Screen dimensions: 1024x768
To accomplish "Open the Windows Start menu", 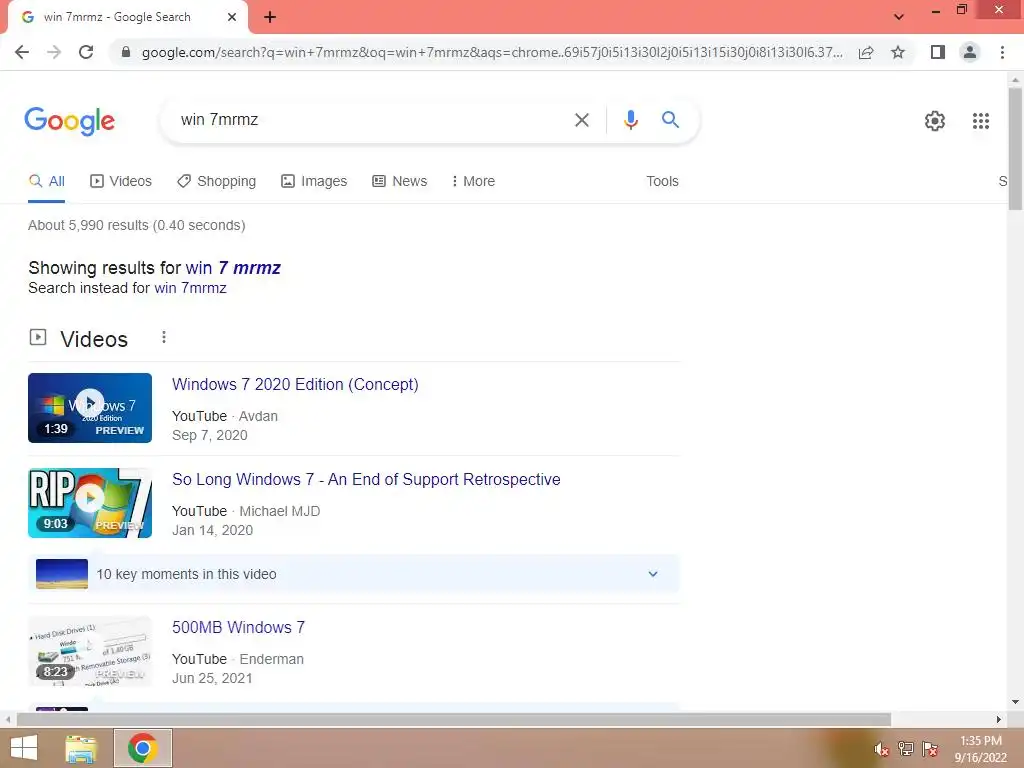I will click(x=24, y=748).
